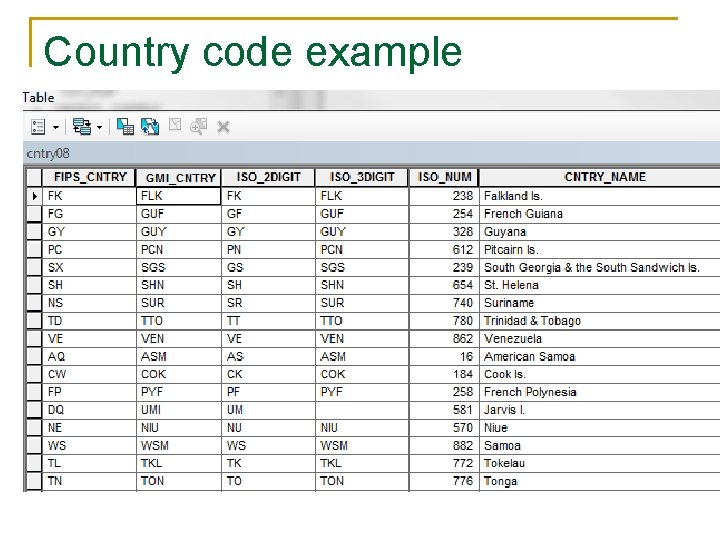Image resolution: width=720 pixels, height=540 pixels.
Task: Click the Jarvis I. empty ISO_3DIGIT cell
Action: click(362, 410)
